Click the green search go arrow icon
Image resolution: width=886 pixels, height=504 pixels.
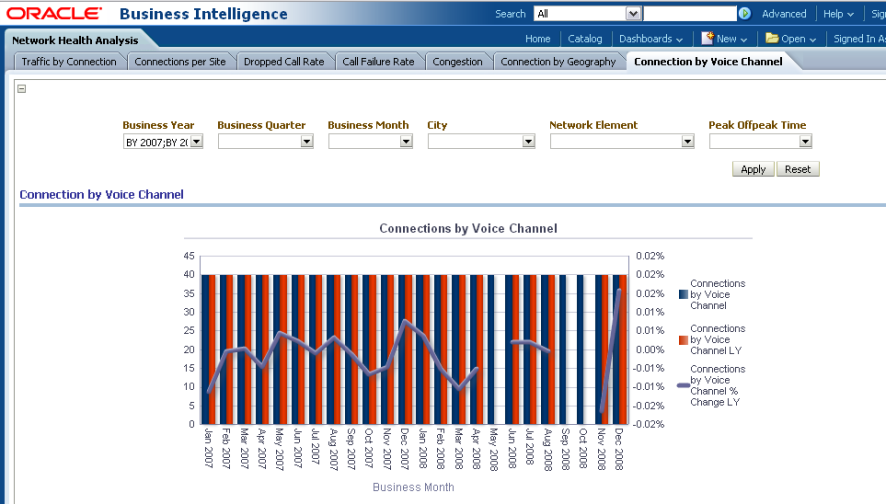click(745, 14)
